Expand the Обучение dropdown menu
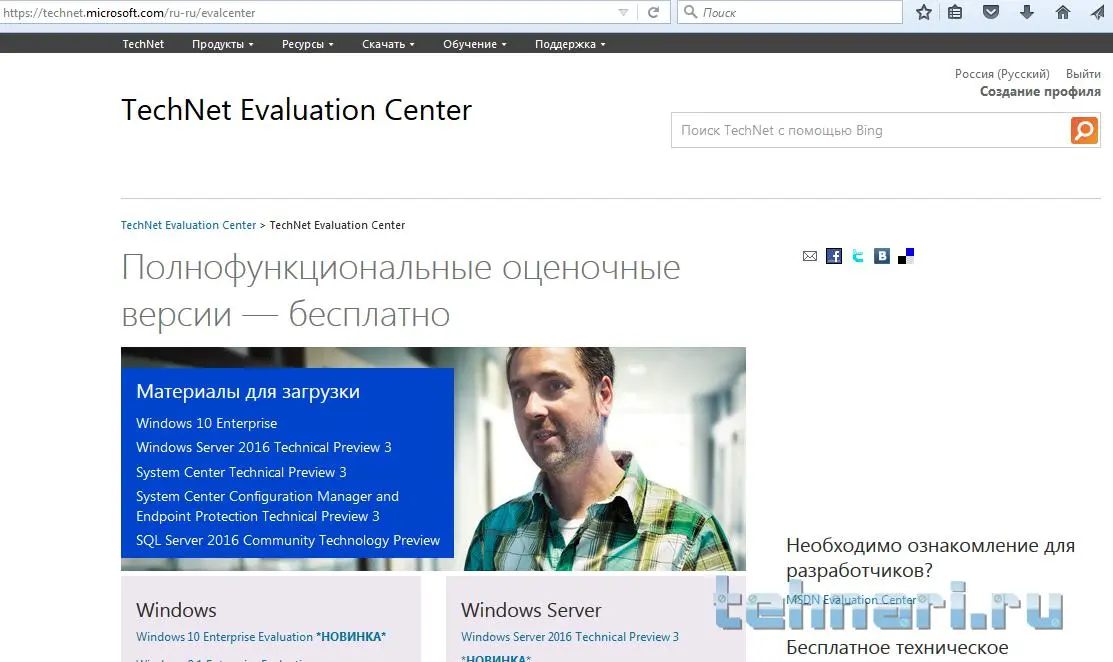 click(x=475, y=44)
